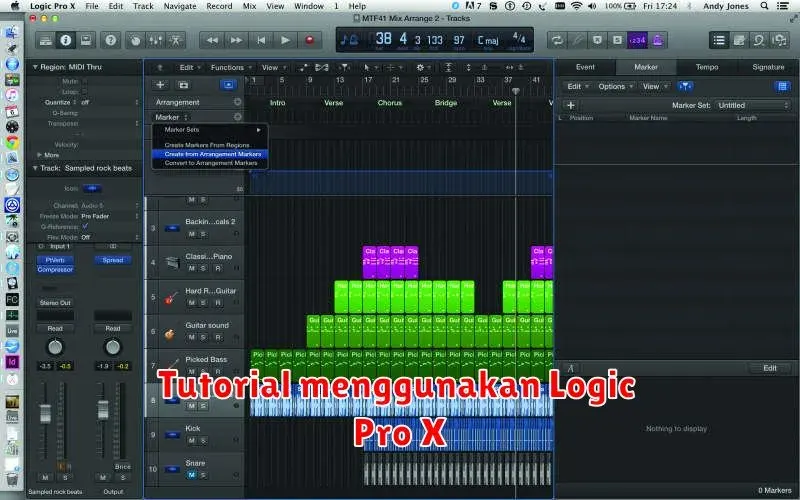The height and width of the screenshot is (500, 800).
Task: Click the Guitar sound track icon
Action: pyautogui.click(x=170, y=333)
